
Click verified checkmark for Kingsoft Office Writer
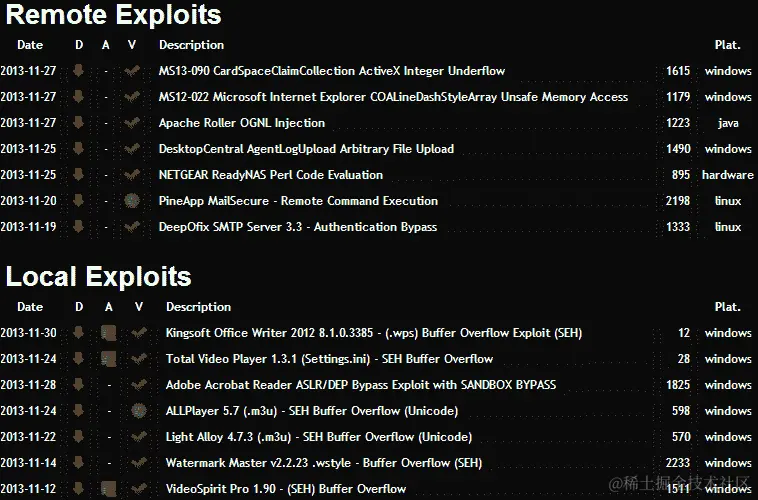(139, 333)
